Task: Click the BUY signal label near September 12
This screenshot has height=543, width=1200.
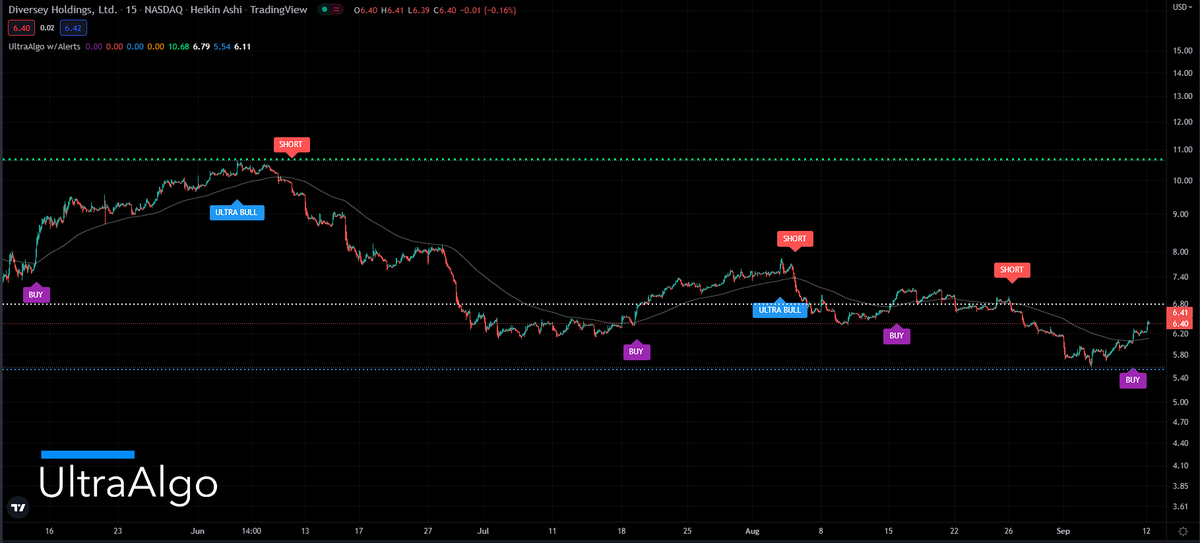Action: click(x=1132, y=380)
